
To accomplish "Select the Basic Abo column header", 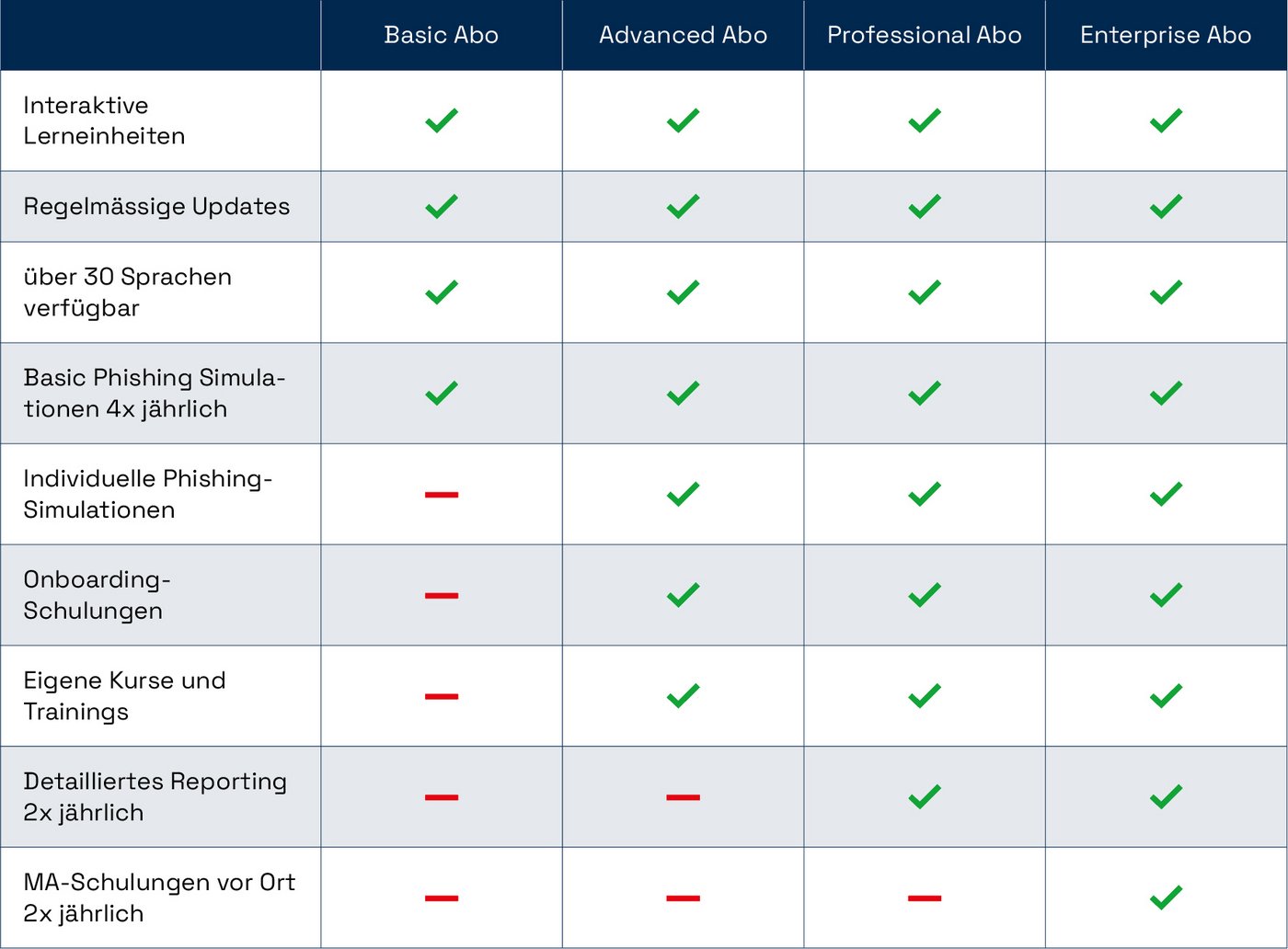I will 442,35.
